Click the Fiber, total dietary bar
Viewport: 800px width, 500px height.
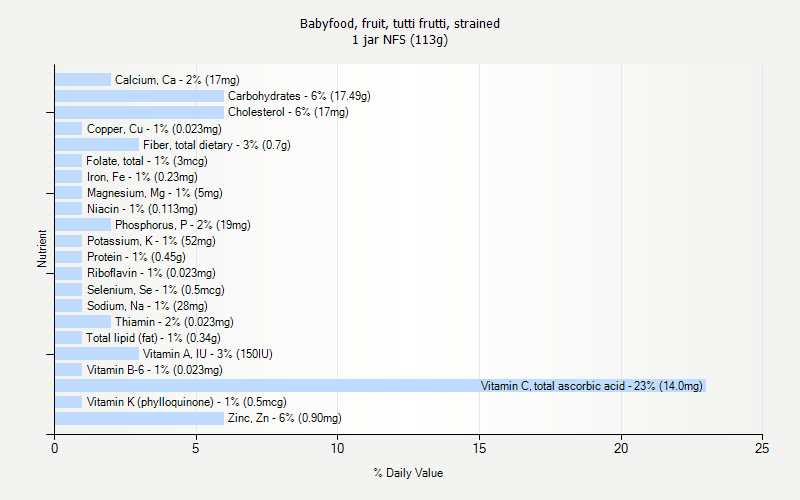97,145
